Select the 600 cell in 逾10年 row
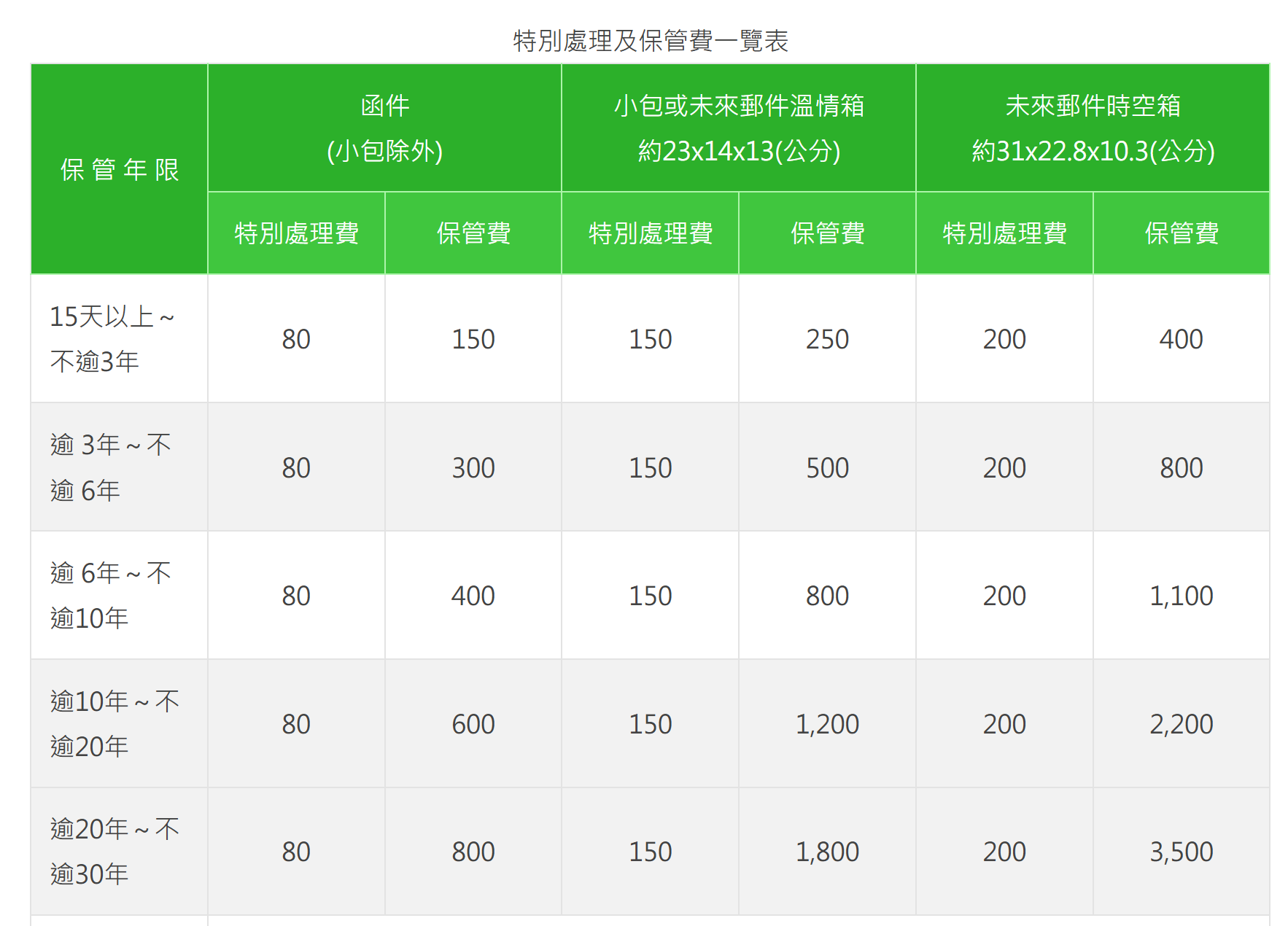Screen dimensions: 1288x926 pos(473,723)
